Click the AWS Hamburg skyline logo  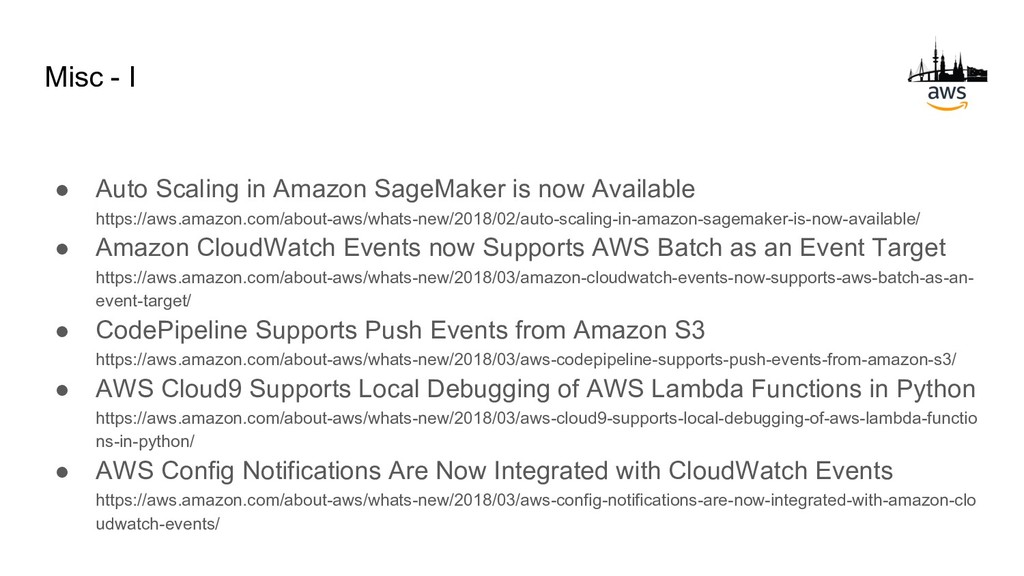point(947,74)
